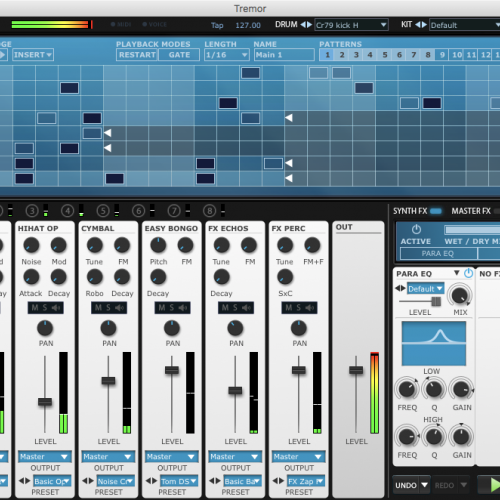Click the Tap tempo button
500x500 pixels.
pyautogui.click(x=217, y=25)
